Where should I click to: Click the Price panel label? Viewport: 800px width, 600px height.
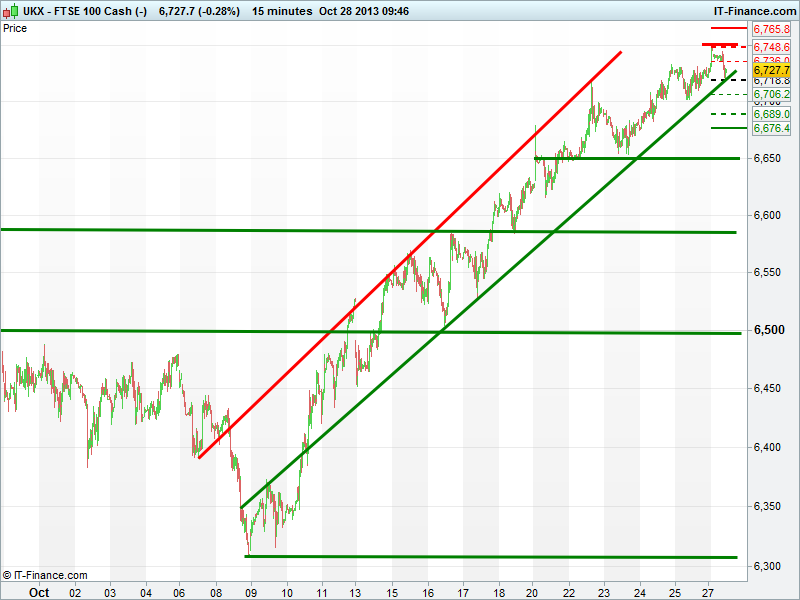coord(15,28)
